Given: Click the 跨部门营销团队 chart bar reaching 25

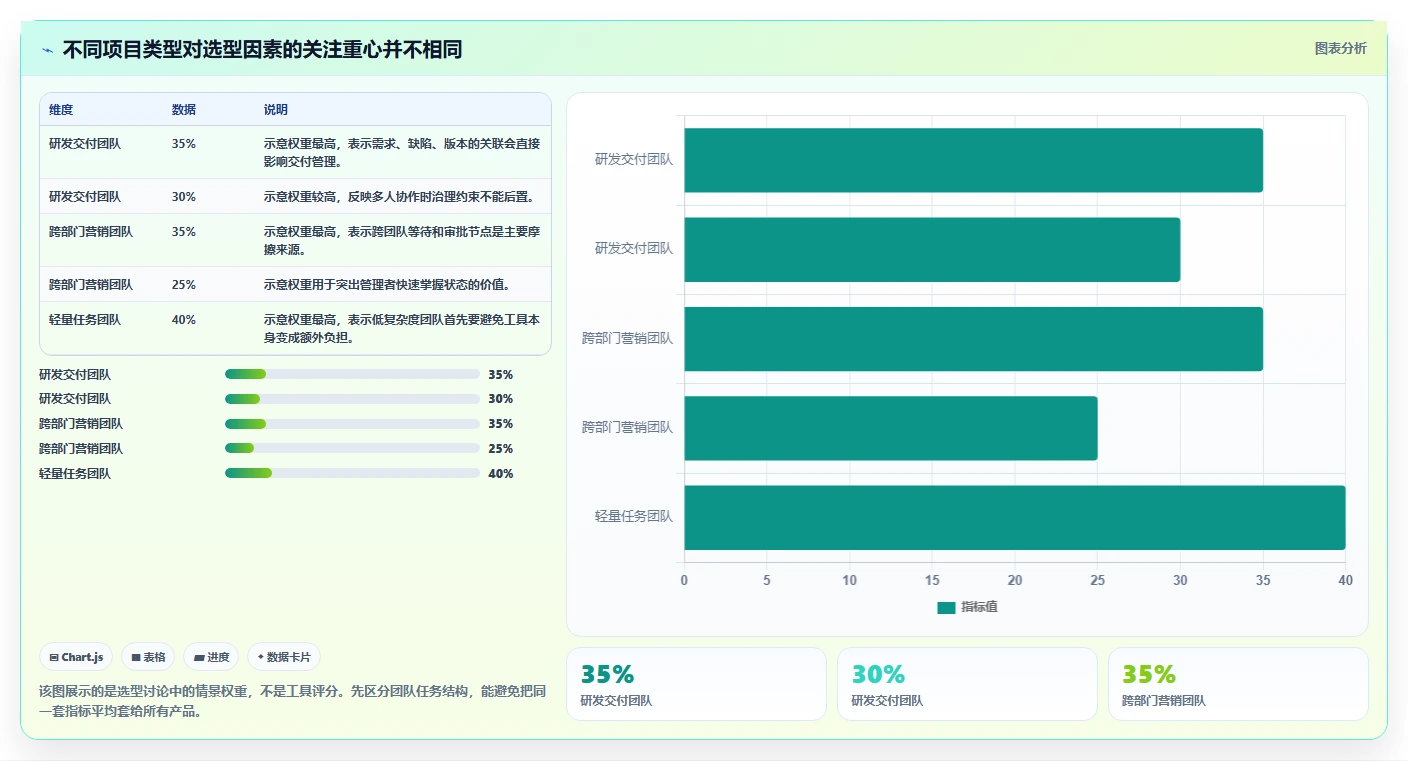Looking at the screenshot, I should [x=891, y=428].
